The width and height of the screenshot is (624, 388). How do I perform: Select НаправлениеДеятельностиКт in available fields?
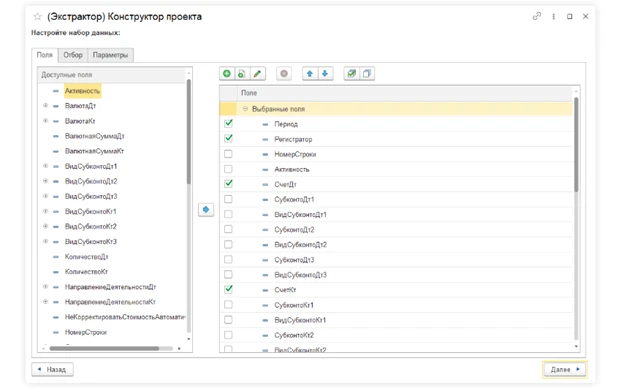point(110,302)
